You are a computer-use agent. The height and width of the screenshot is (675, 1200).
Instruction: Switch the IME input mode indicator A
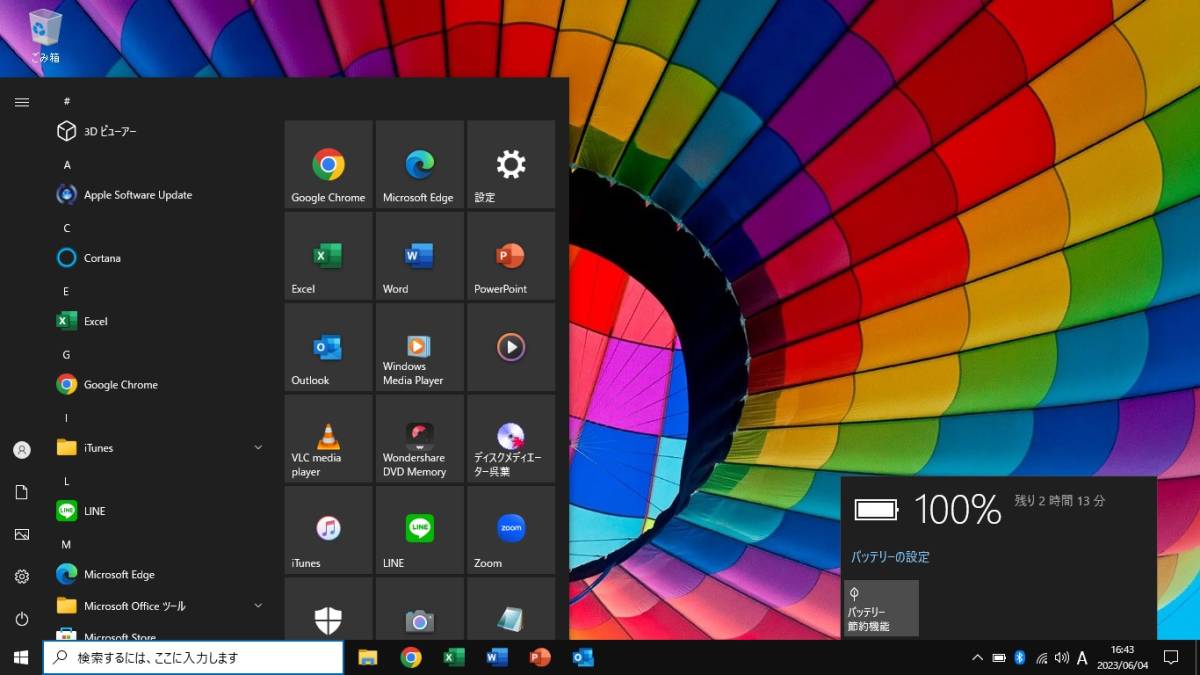1082,658
